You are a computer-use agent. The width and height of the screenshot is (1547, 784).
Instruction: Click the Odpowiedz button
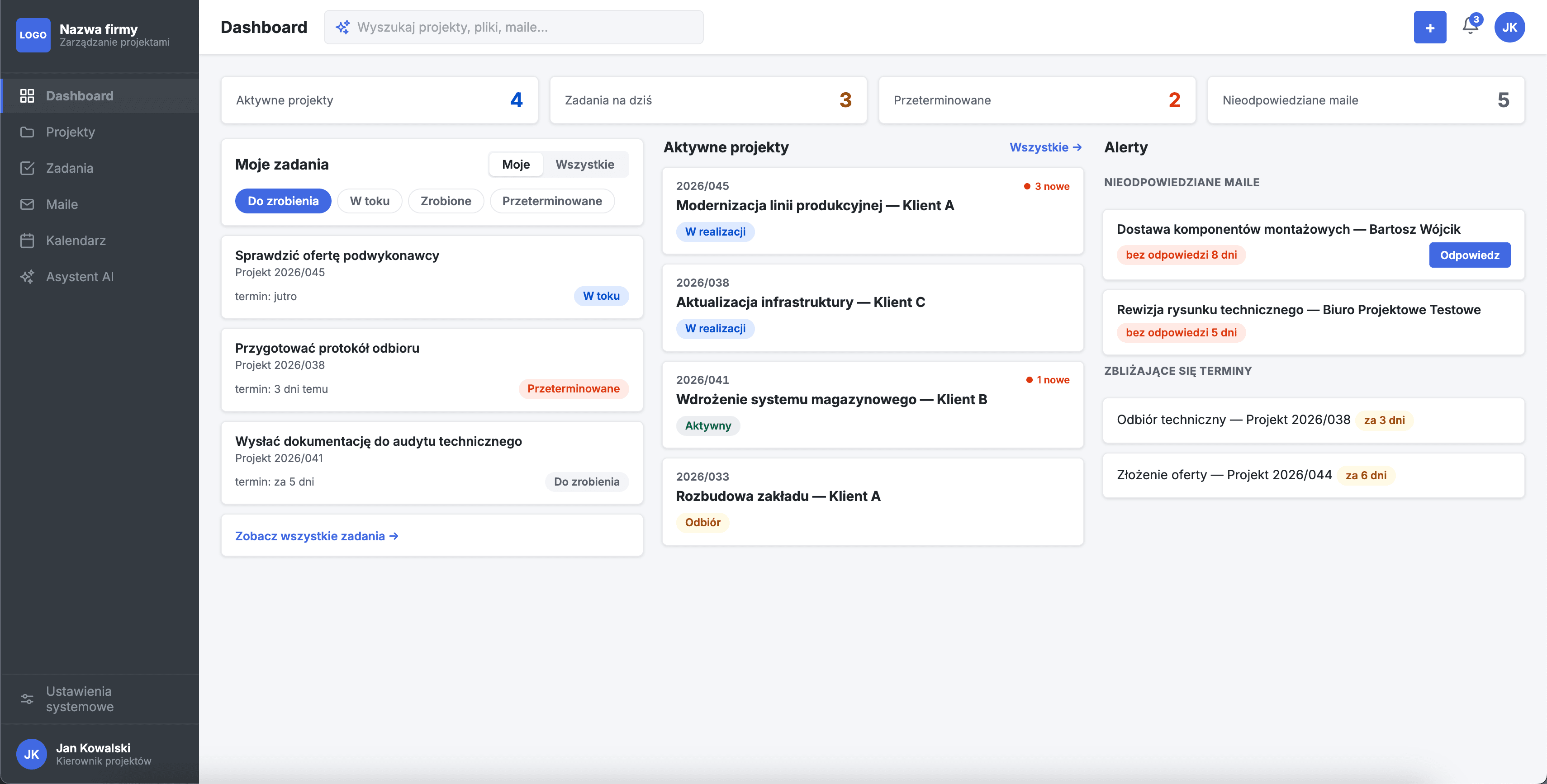pos(1470,255)
